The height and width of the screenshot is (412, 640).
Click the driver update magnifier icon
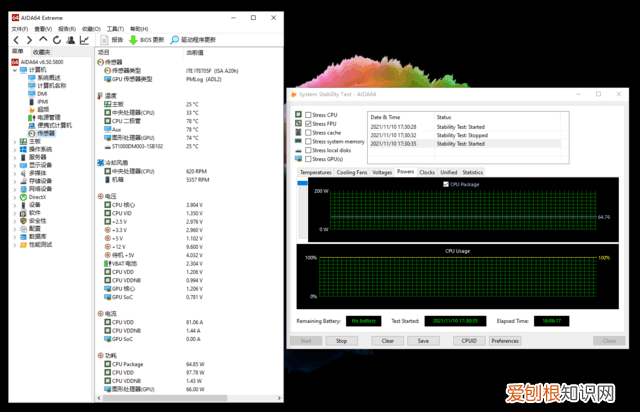(174, 40)
